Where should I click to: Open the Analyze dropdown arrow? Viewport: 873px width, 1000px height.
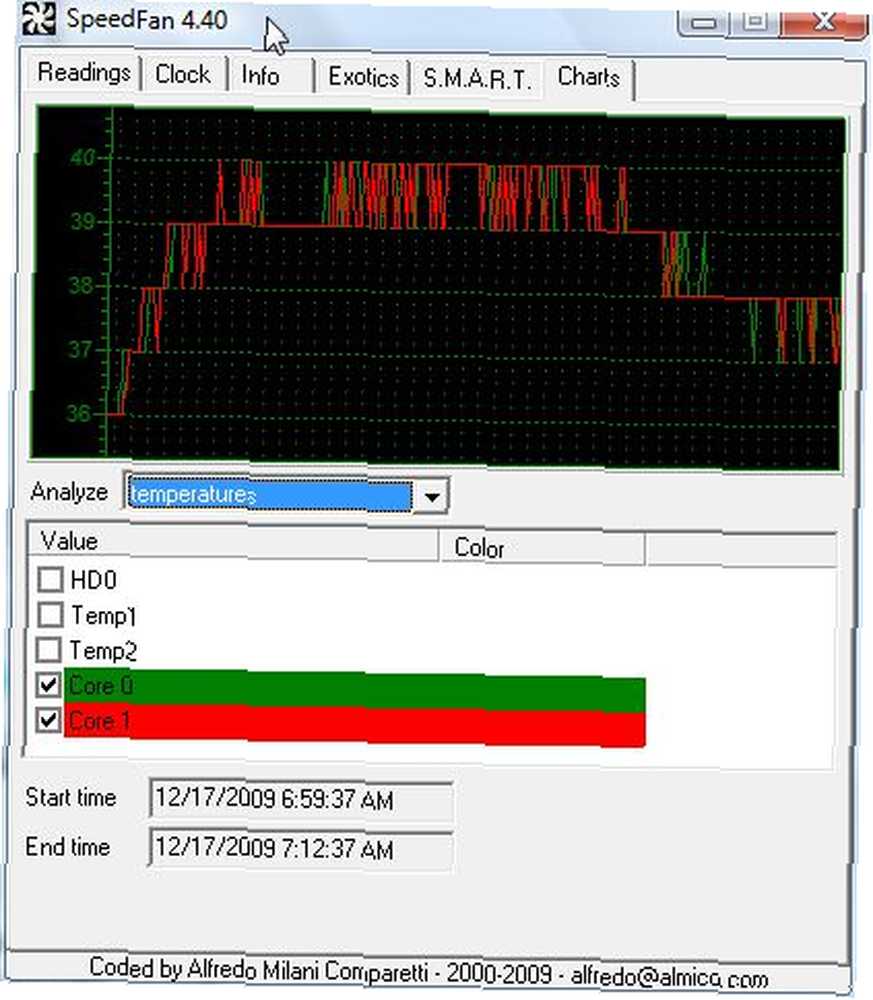[x=432, y=496]
